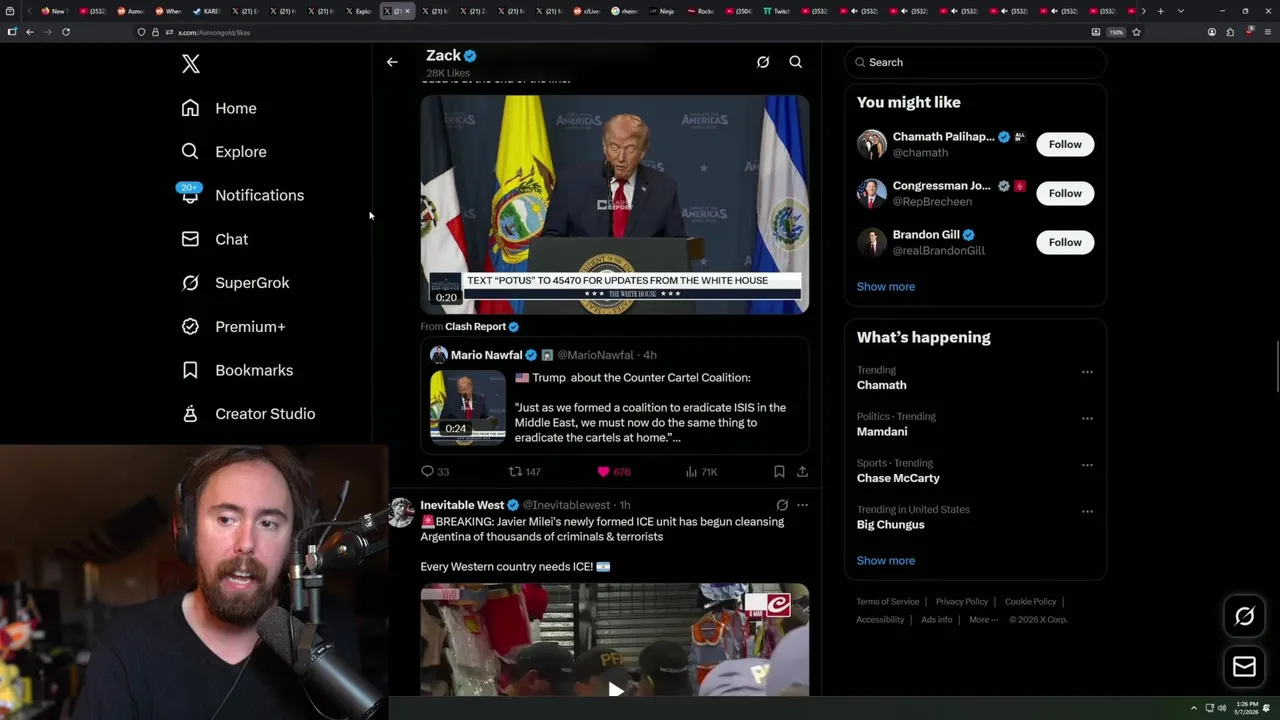Image resolution: width=1280 pixels, height=720 pixels.
Task: Open the Chase McCarty trending topic
Action: pos(898,478)
